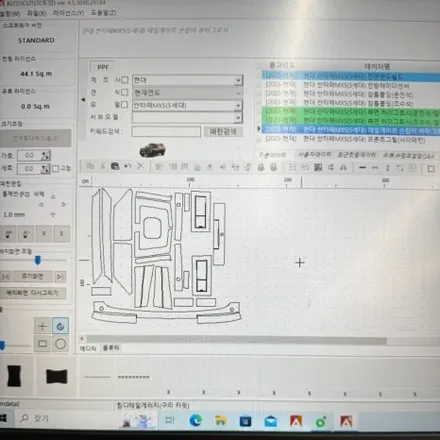Open the 현재연도 year dropdown
Image resolution: width=440 pixels, height=440 pixels.
click(238, 93)
